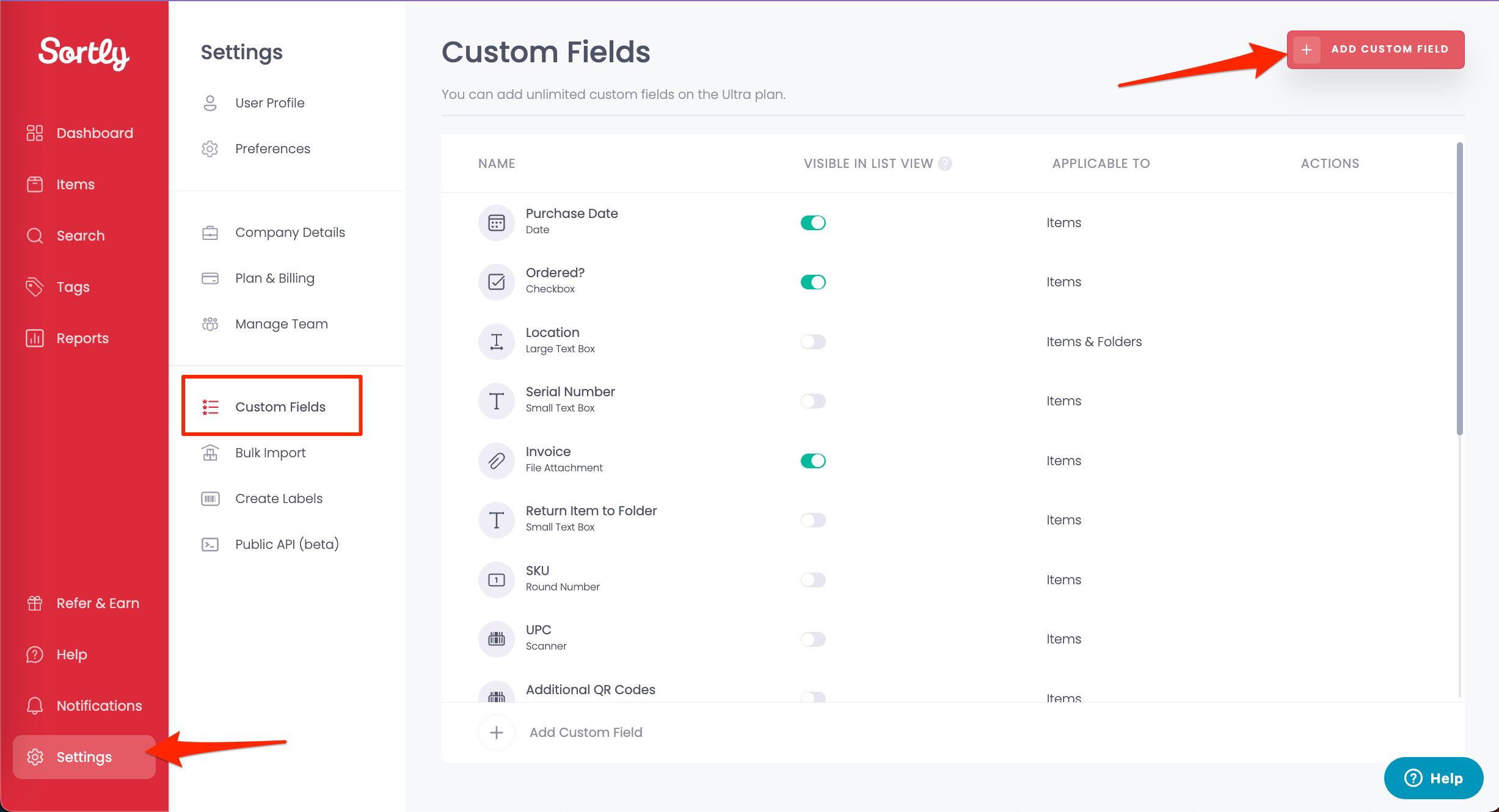Click the Tags icon in the sidebar
The width and height of the screenshot is (1499, 812).
pos(34,286)
